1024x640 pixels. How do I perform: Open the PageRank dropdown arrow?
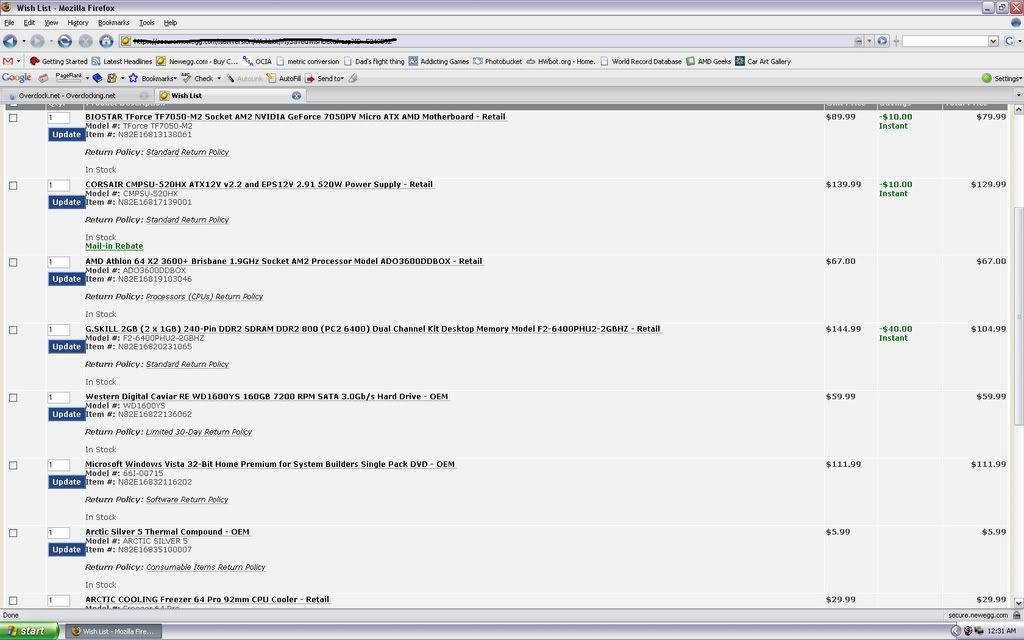tap(87, 78)
